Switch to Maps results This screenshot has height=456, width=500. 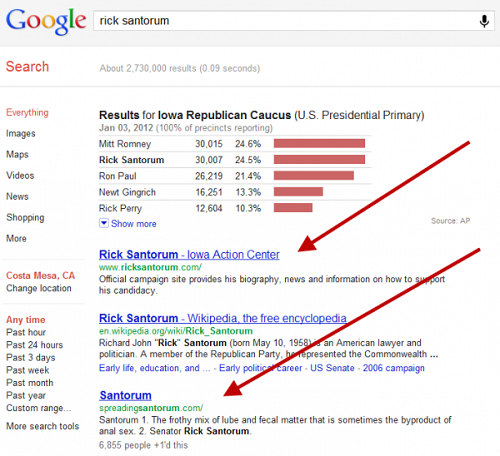click(17, 155)
